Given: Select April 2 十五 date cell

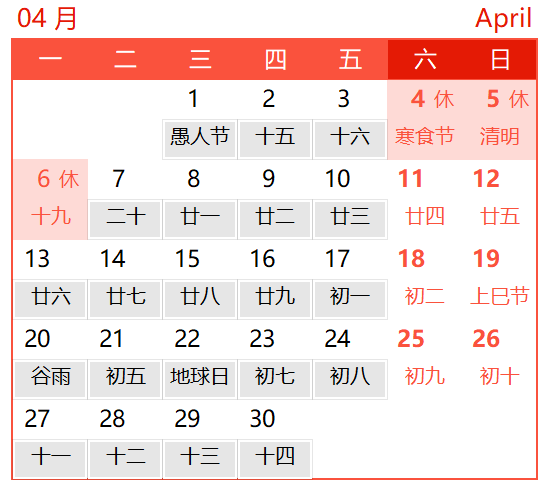Looking at the screenshot, I should (275, 120).
